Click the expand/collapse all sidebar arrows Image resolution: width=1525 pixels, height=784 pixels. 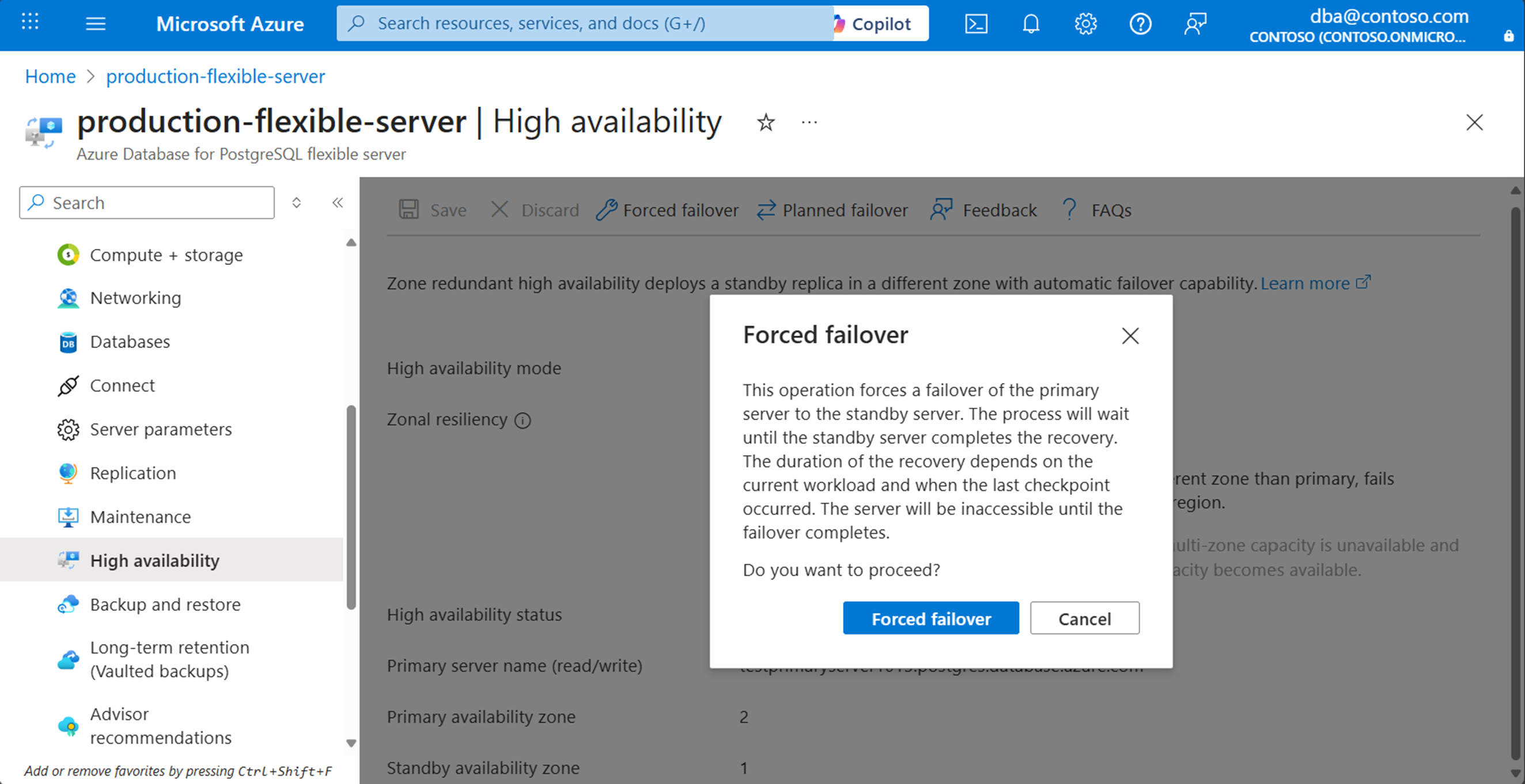pos(296,203)
